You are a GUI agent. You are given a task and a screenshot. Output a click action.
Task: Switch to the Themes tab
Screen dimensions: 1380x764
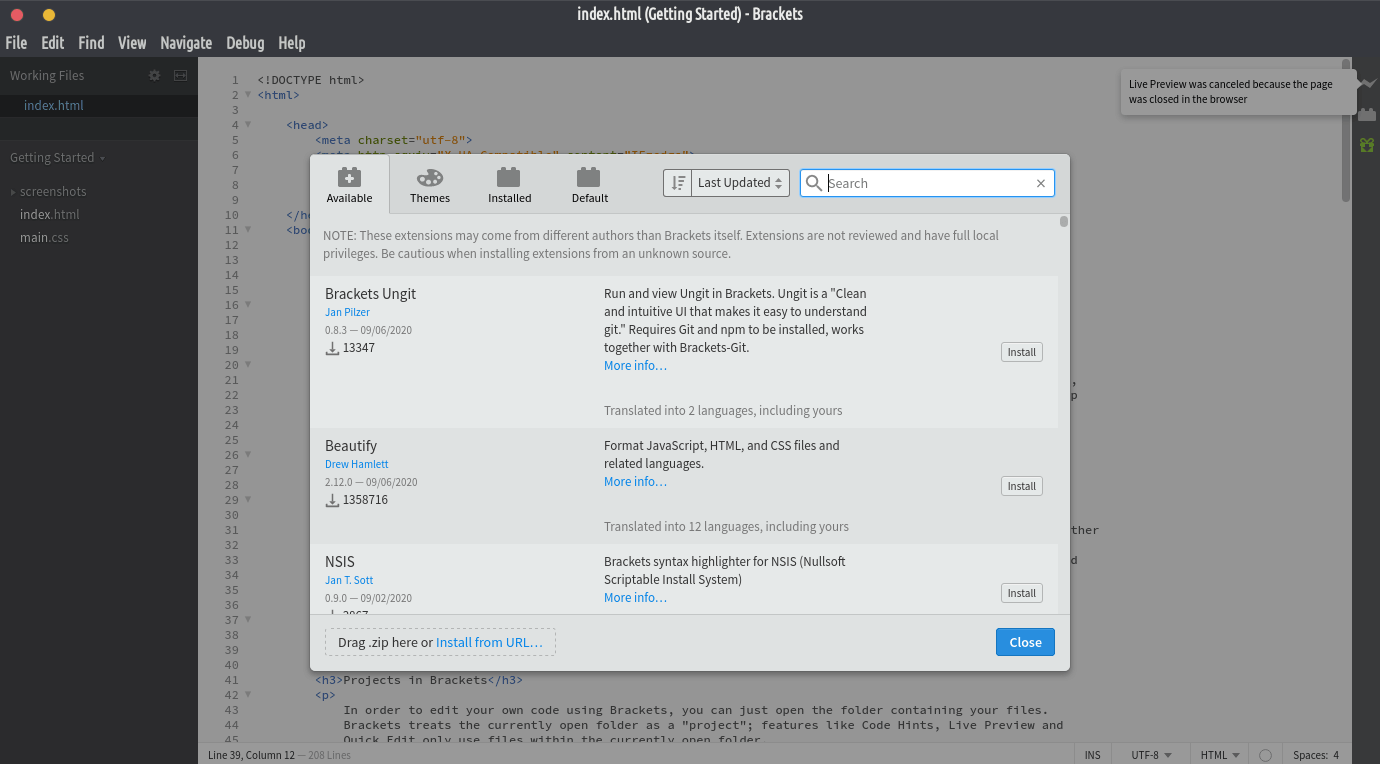430,185
